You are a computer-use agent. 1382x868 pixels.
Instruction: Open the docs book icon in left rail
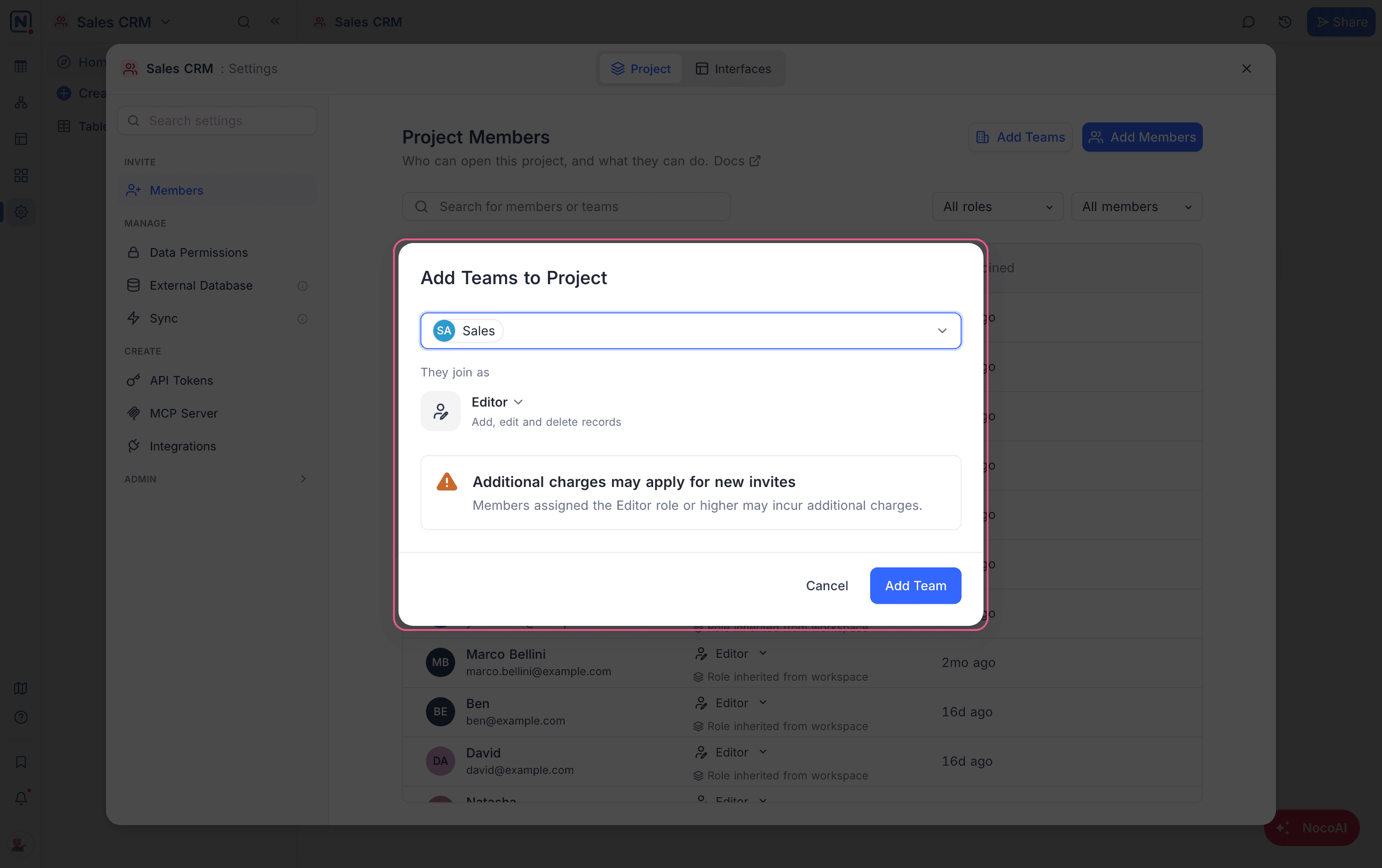[21, 688]
